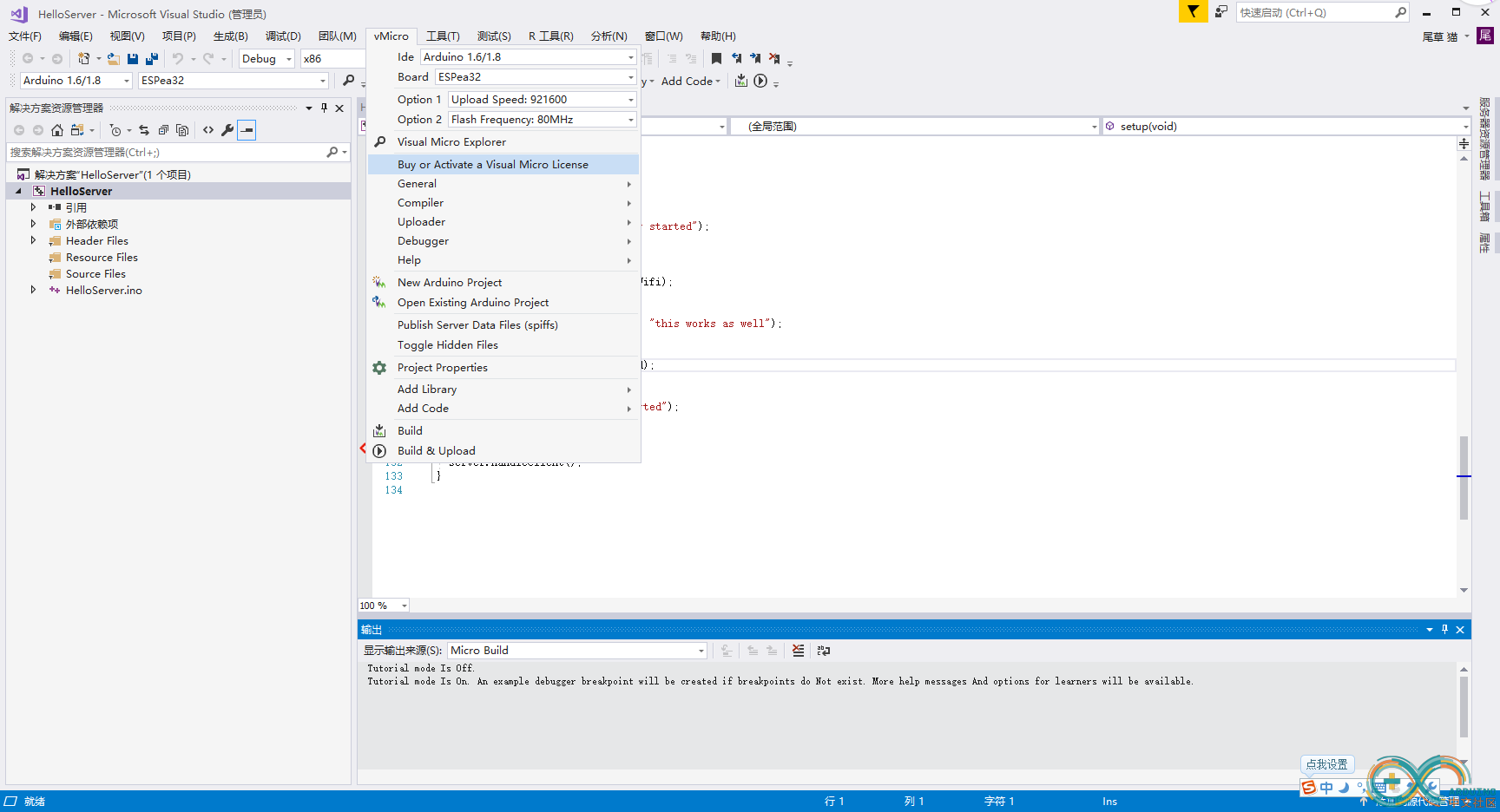Image resolution: width=1500 pixels, height=812 pixels.
Task: Go to next bookmark icon
Action: 755,59
